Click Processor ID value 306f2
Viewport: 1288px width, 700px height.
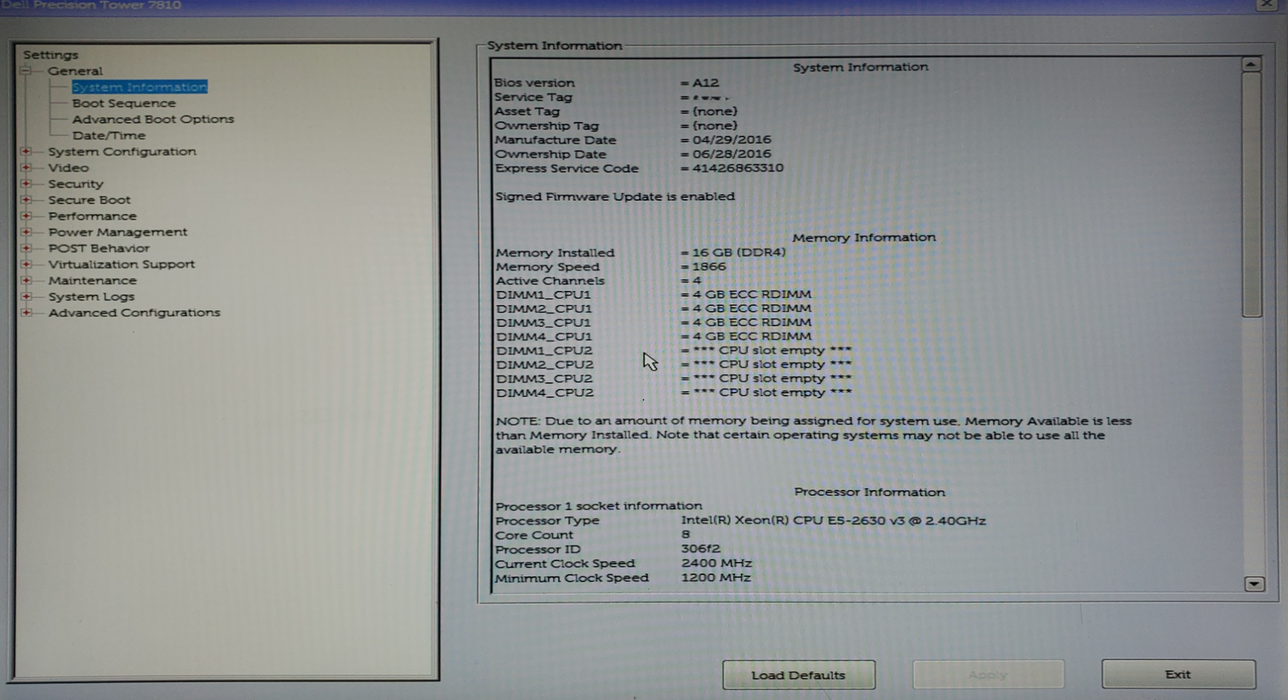700,549
